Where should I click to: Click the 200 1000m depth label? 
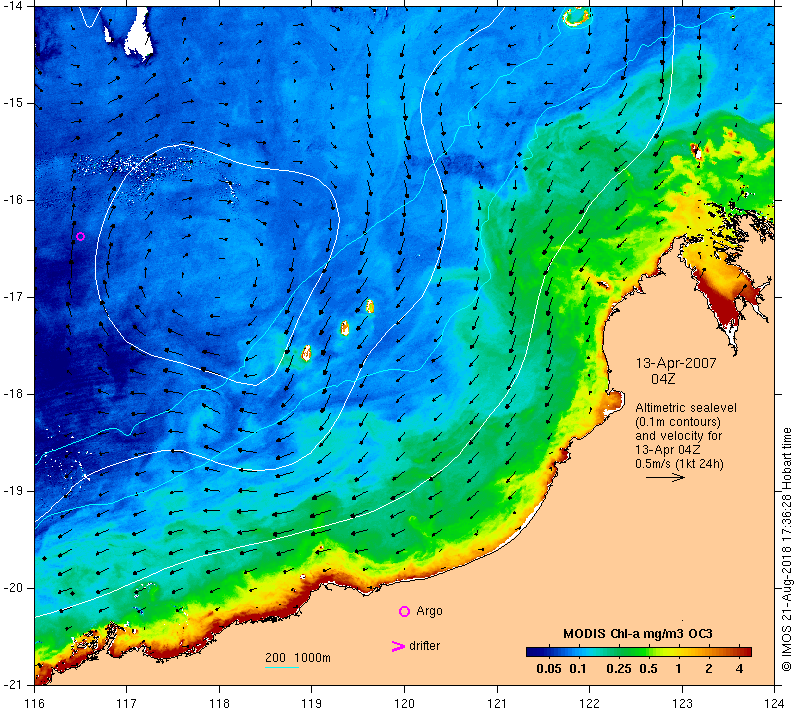[x=297, y=658]
